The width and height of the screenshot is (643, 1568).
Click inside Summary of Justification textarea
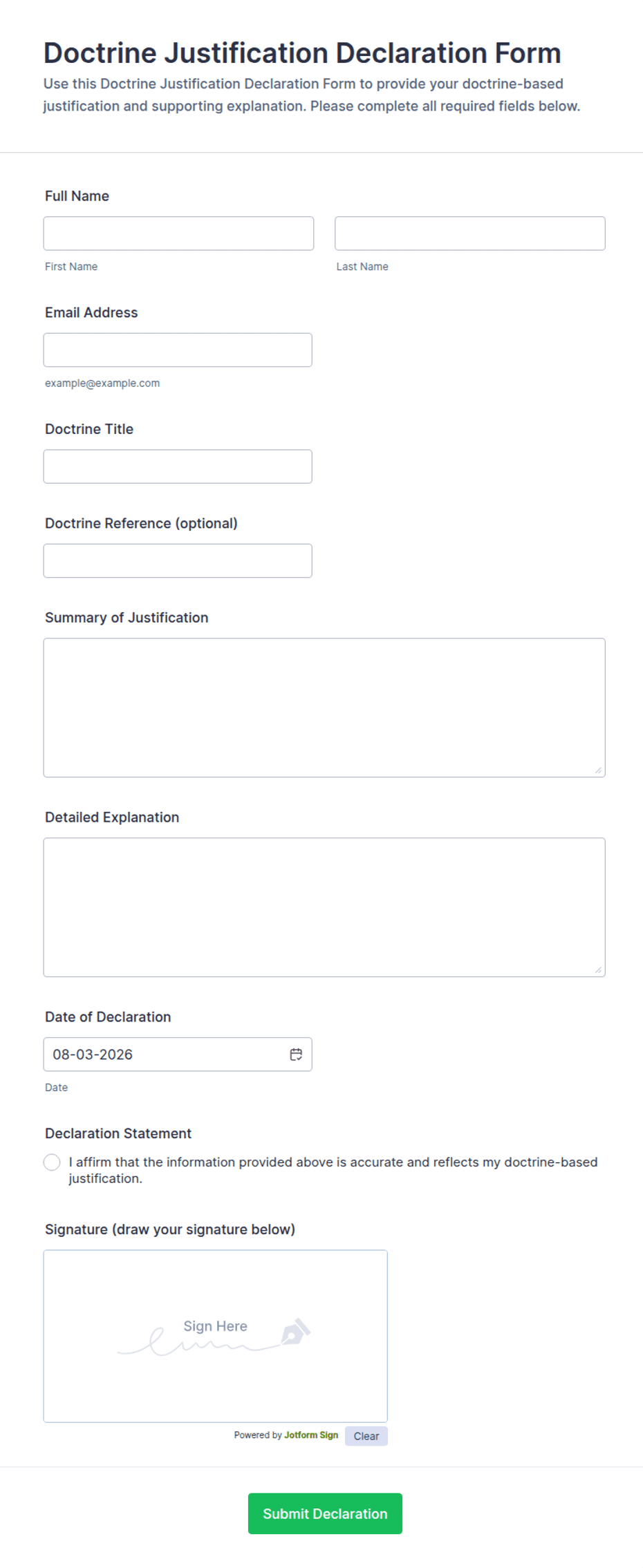pos(324,708)
